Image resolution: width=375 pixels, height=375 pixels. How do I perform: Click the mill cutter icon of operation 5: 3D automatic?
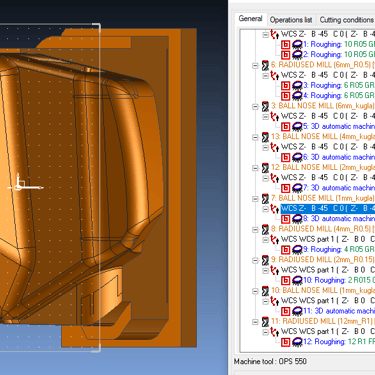point(297,127)
